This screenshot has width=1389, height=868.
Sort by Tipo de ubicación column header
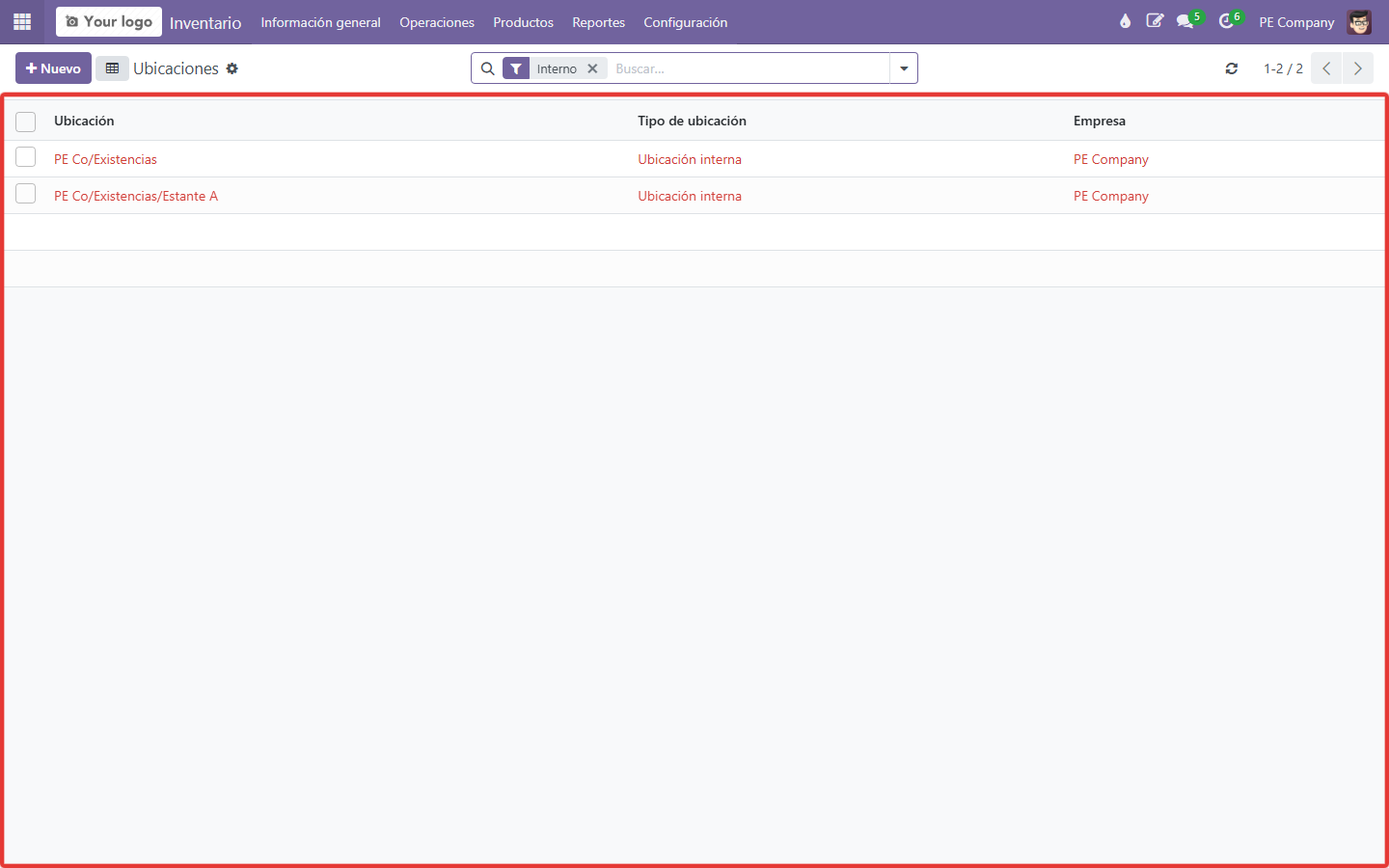(692, 121)
